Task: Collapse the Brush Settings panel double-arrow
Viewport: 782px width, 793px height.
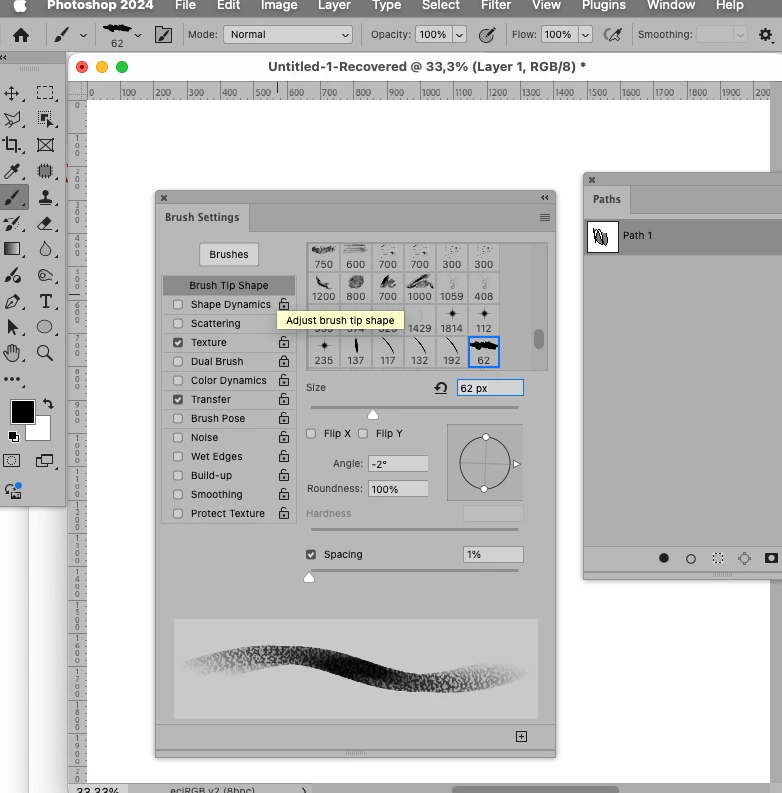Action: click(545, 197)
